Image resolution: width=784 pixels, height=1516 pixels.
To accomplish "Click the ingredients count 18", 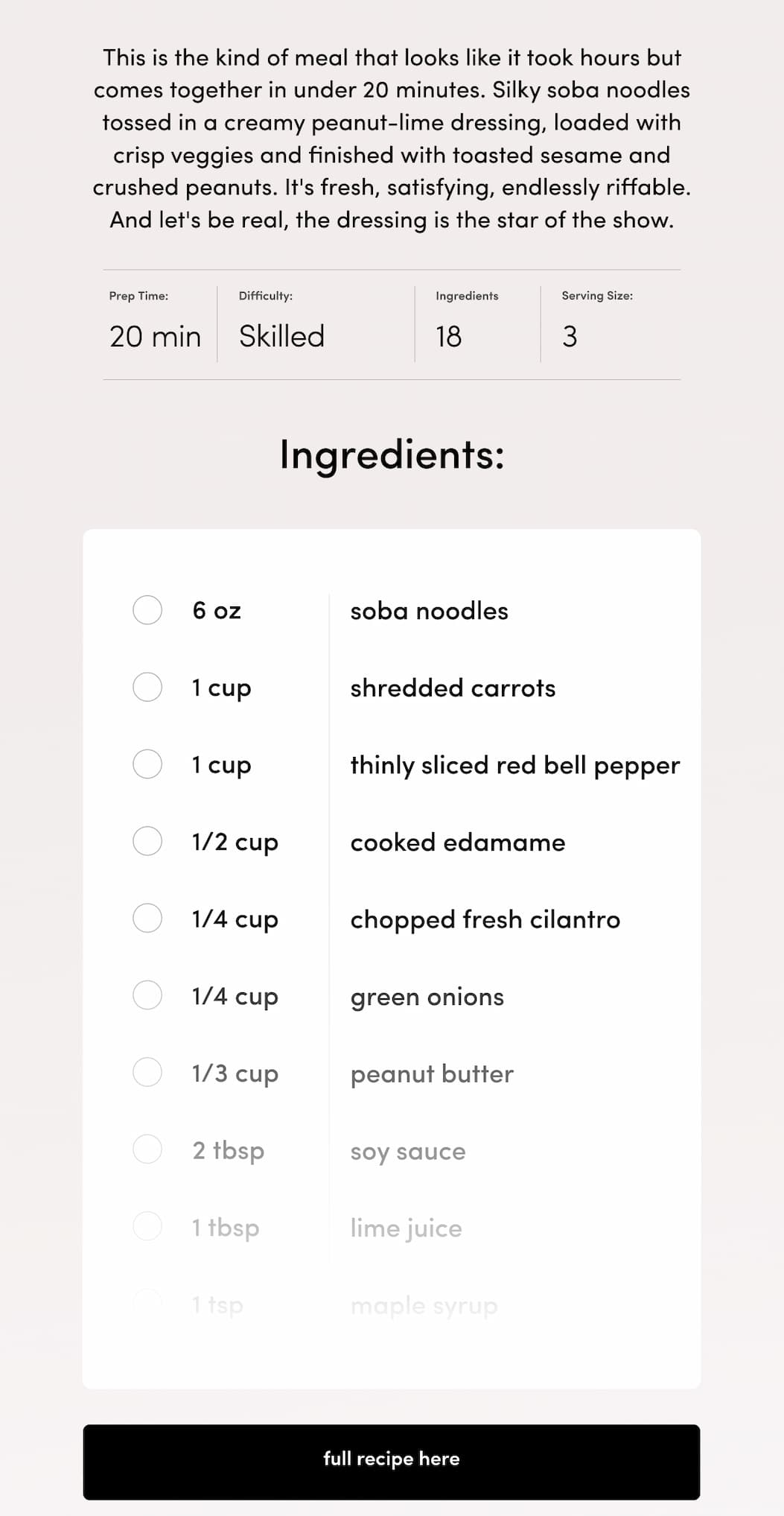I will (448, 337).
